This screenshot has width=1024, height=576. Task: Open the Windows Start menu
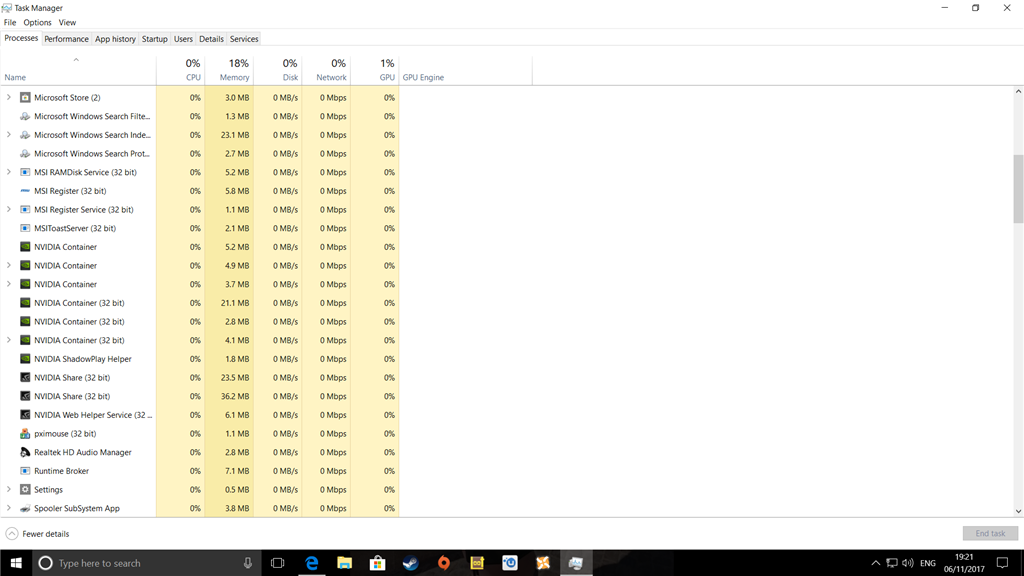click(x=16, y=563)
